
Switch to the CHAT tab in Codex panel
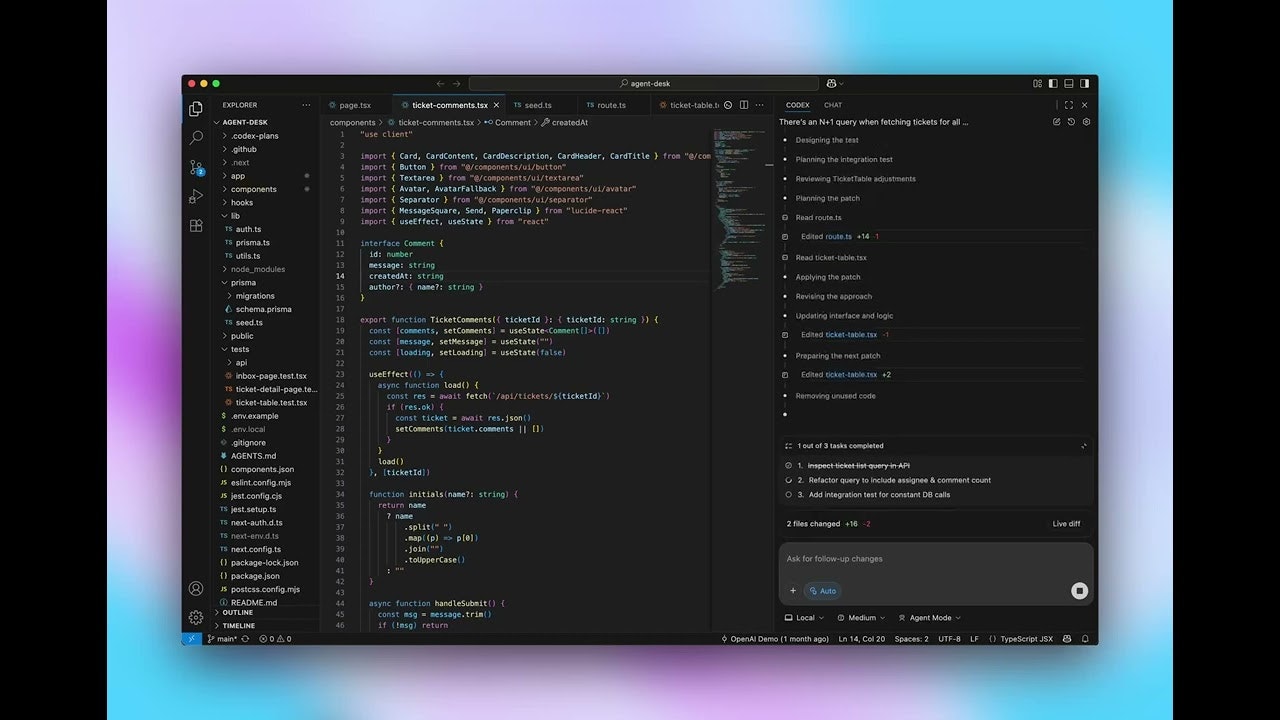click(832, 105)
